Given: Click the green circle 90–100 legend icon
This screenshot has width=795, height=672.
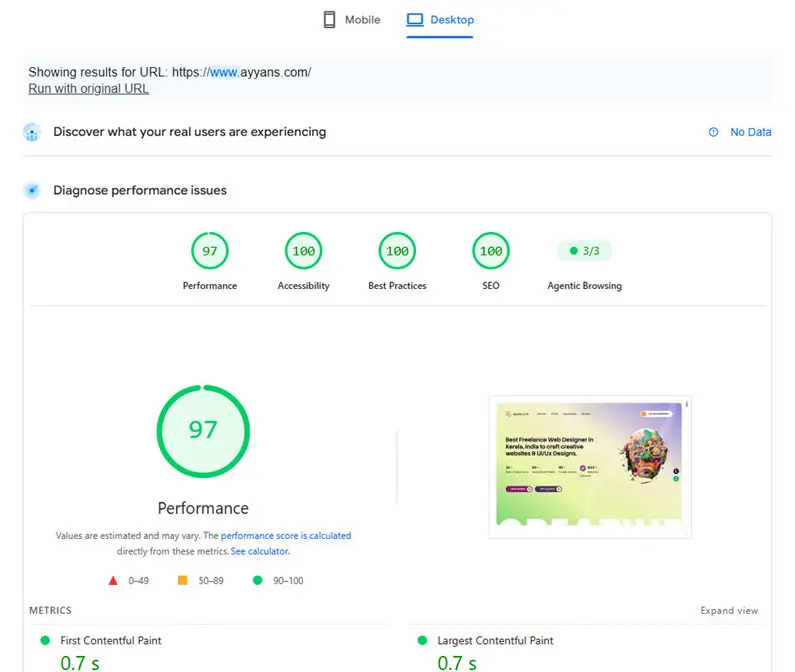Looking at the screenshot, I should (258, 580).
